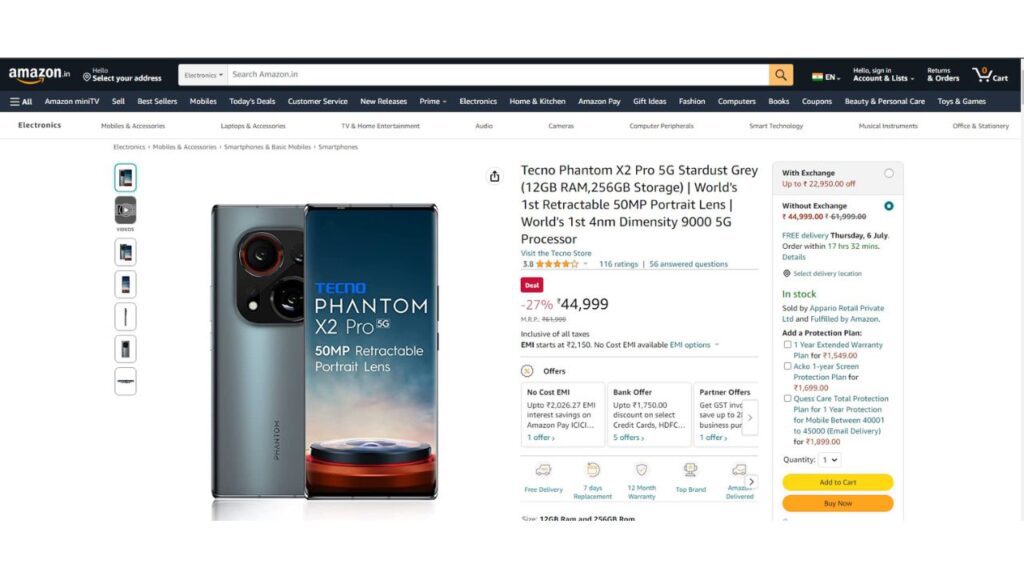The width and height of the screenshot is (1024, 576).
Task: Click the orange search magnifier button
Action: [x=780, y=75]
